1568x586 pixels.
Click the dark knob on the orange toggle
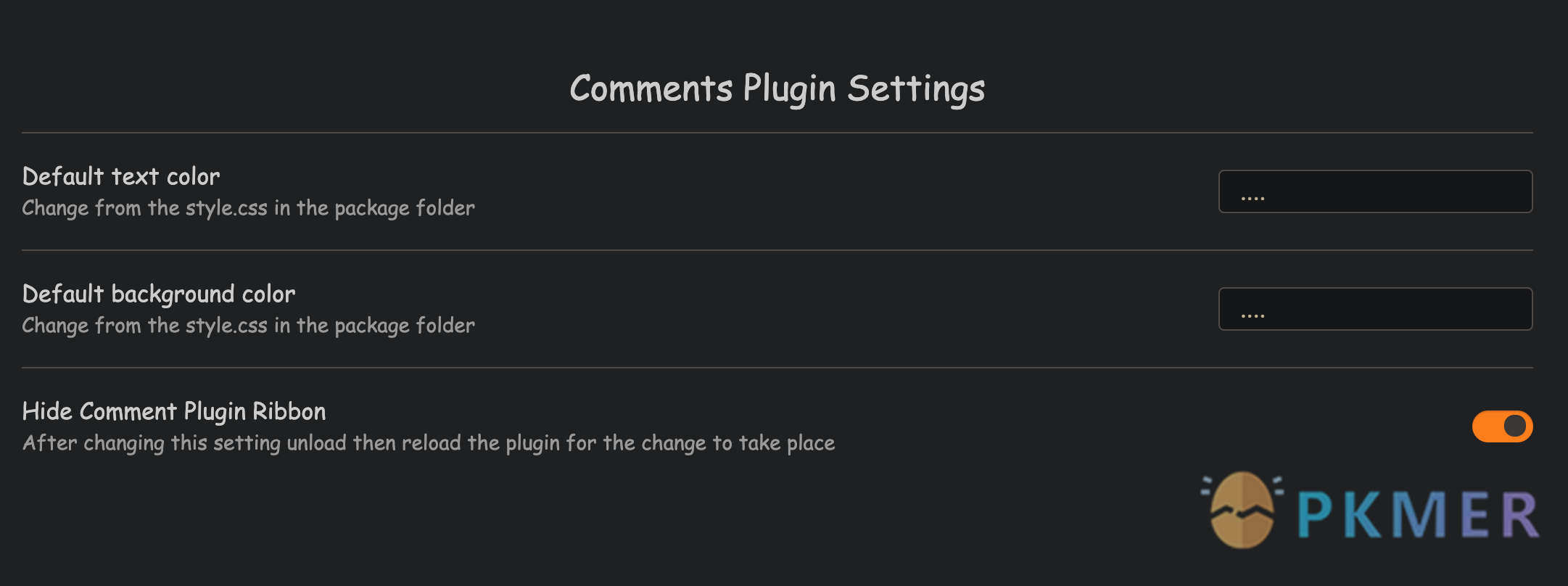click(x=1515, y=426)
